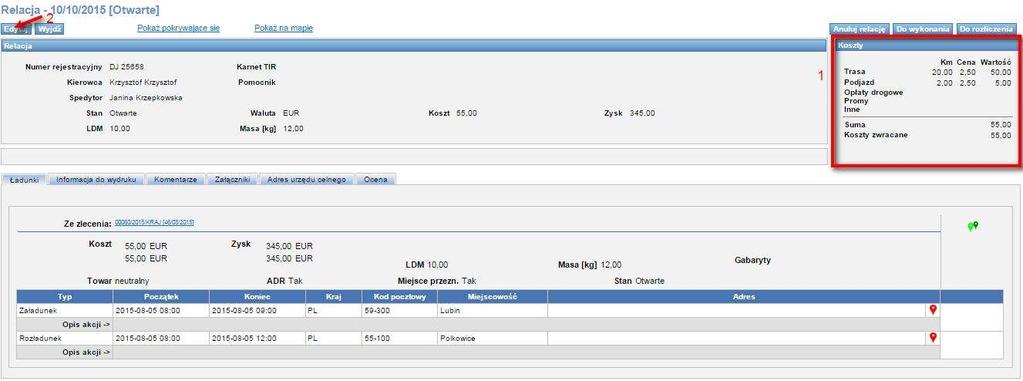The image size is (1023, 381).
Task: Click the Podjazd row in Koszty
Action: pyautogui.click(x=927, y=83)
